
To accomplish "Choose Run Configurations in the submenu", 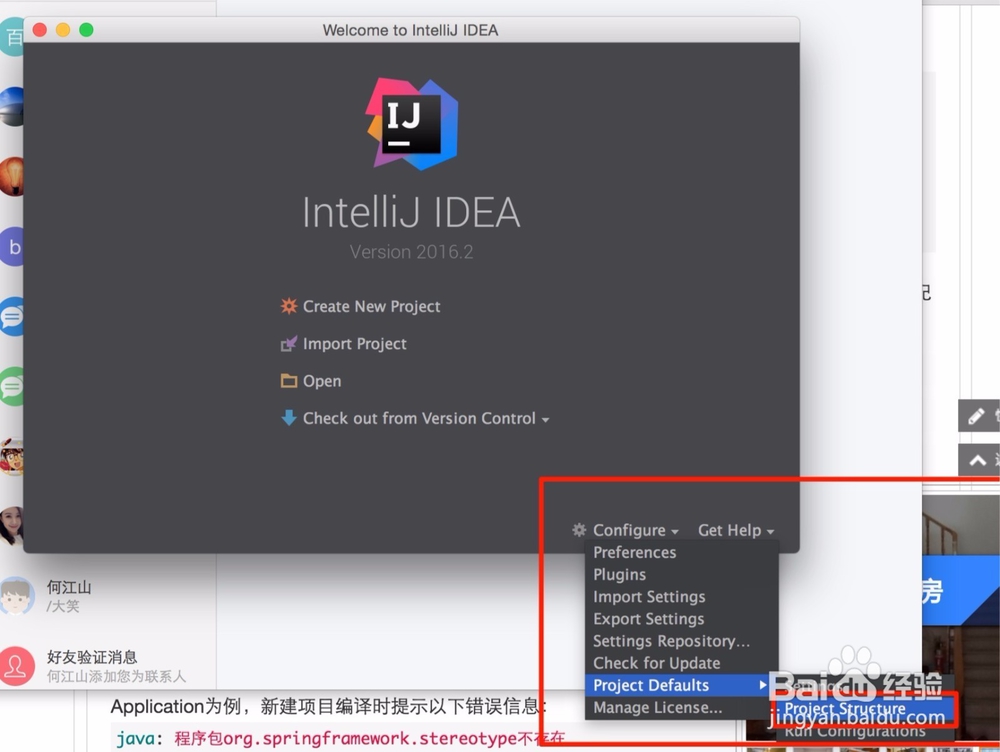I will pyautogui.click(x=864, y=731).
